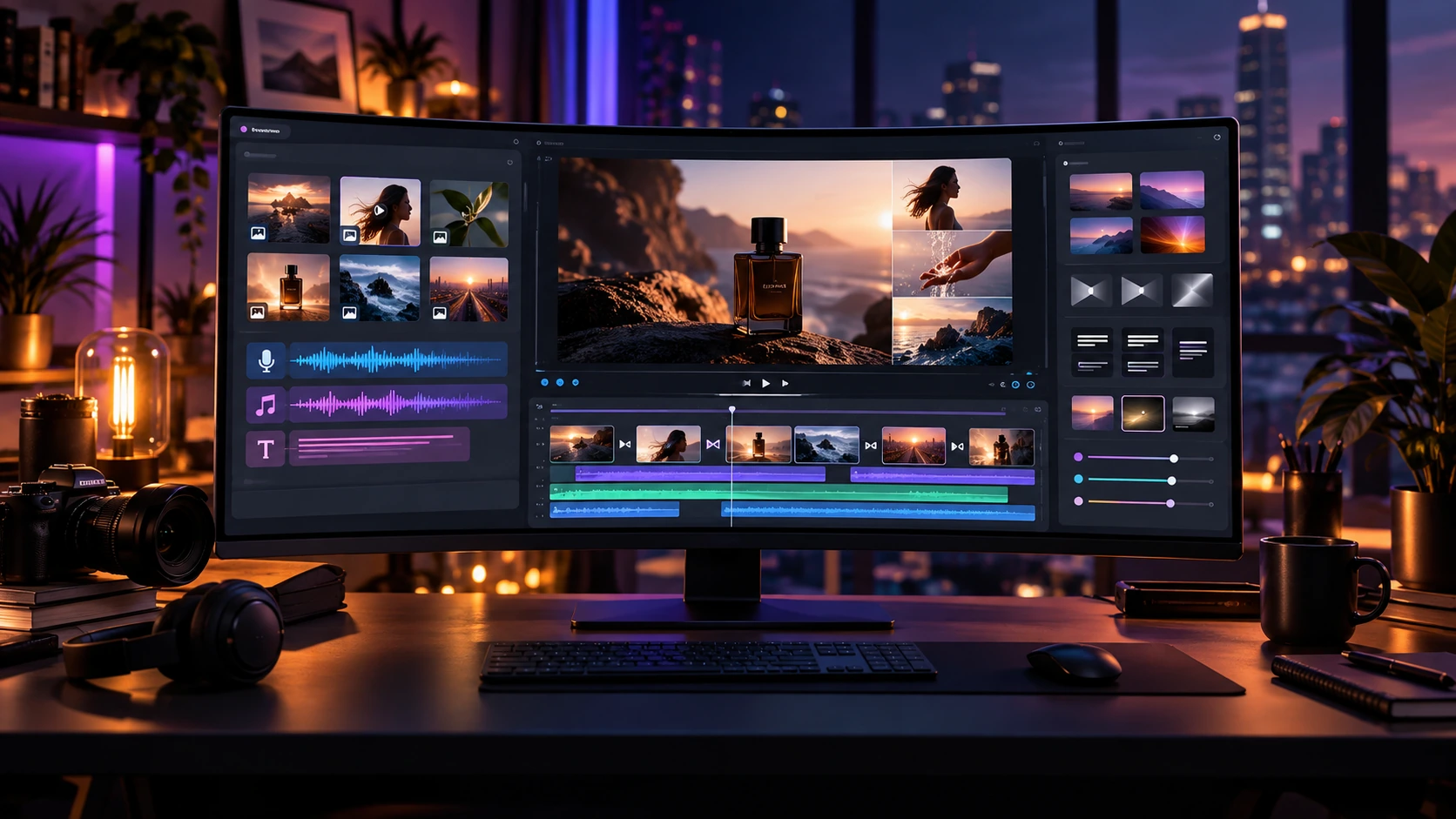1456x819 pixels.
Task: Click the blue voiceover waveform
Action: click(x=397, y=359)
